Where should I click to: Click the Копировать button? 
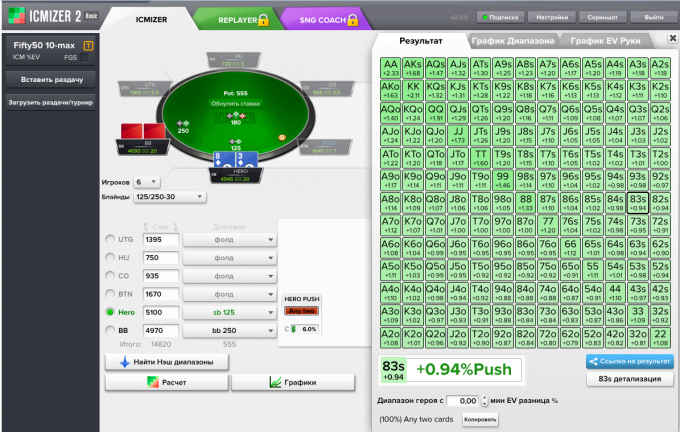click(480, 419)
